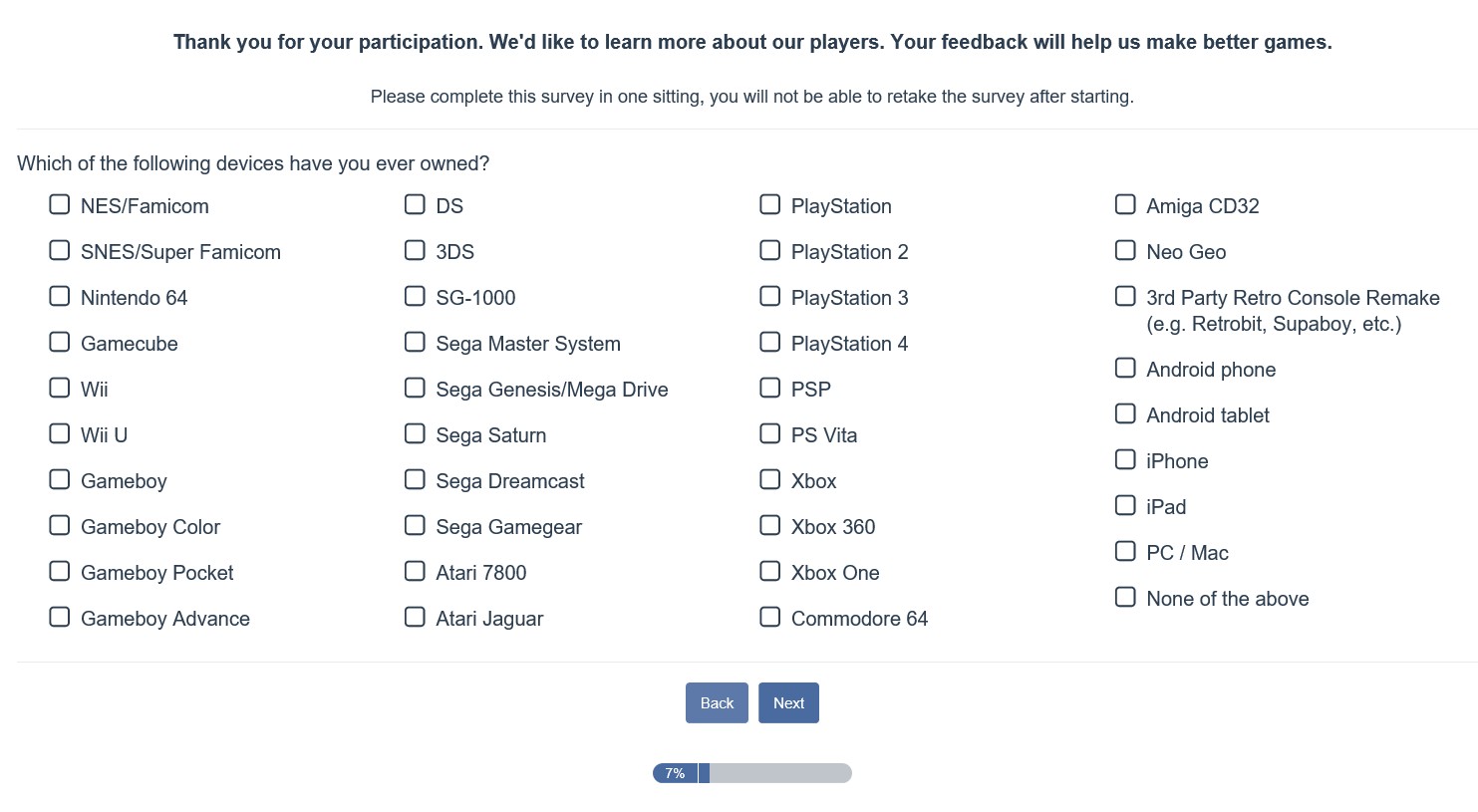Go Back to previous survey page
1478x812 pixels.
coord(717,703)
